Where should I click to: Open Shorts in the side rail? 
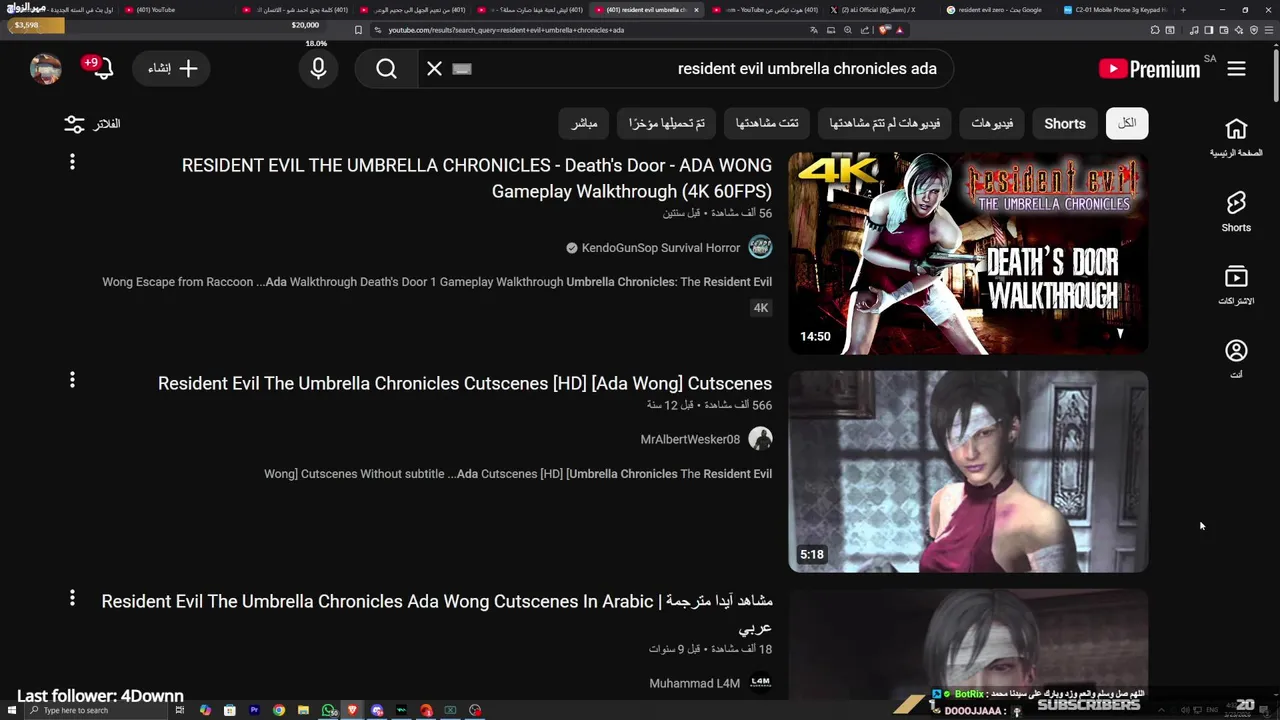[x=1236, y=212]
